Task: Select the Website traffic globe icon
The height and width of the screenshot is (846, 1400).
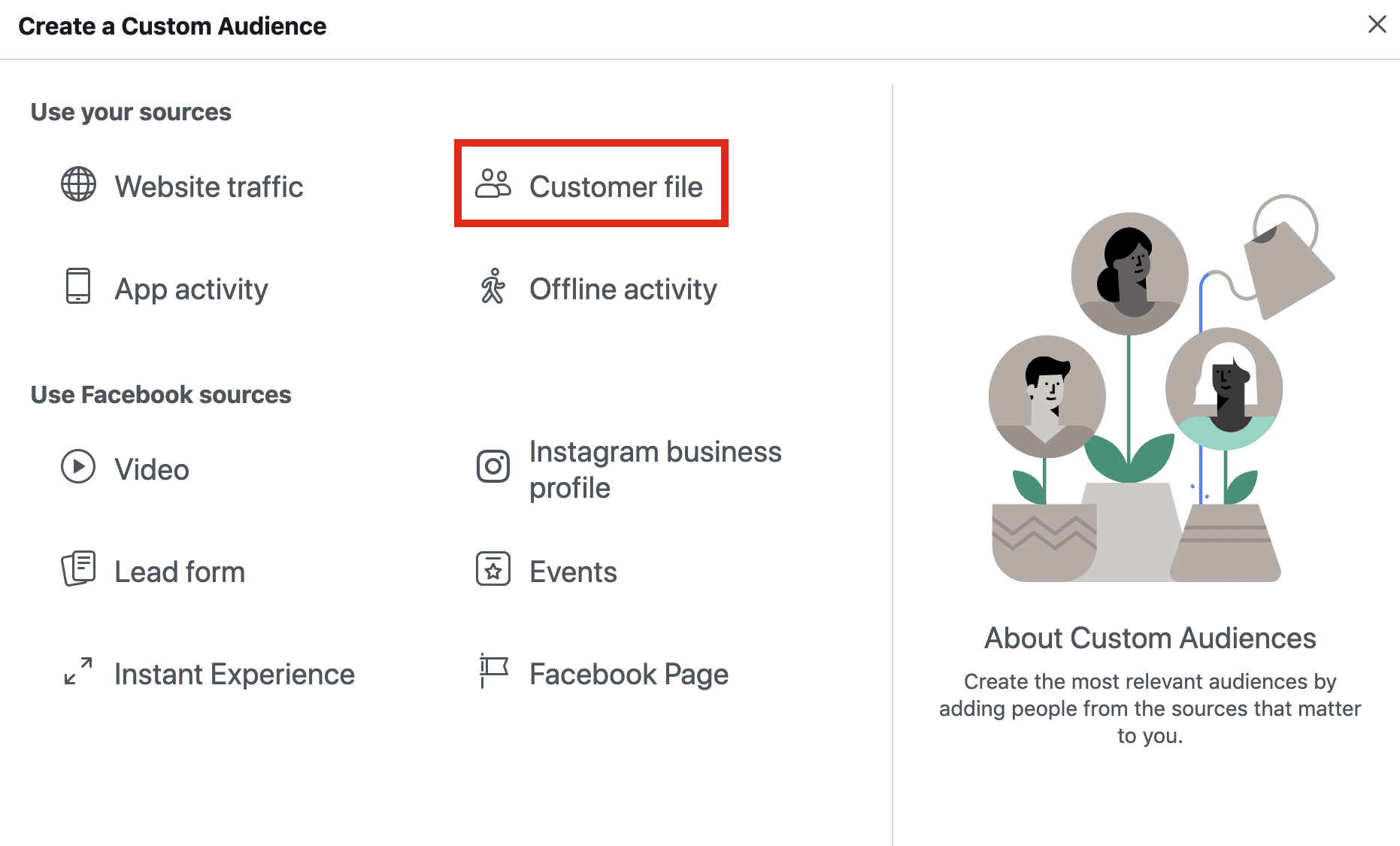Action: [x=78, y=185]
